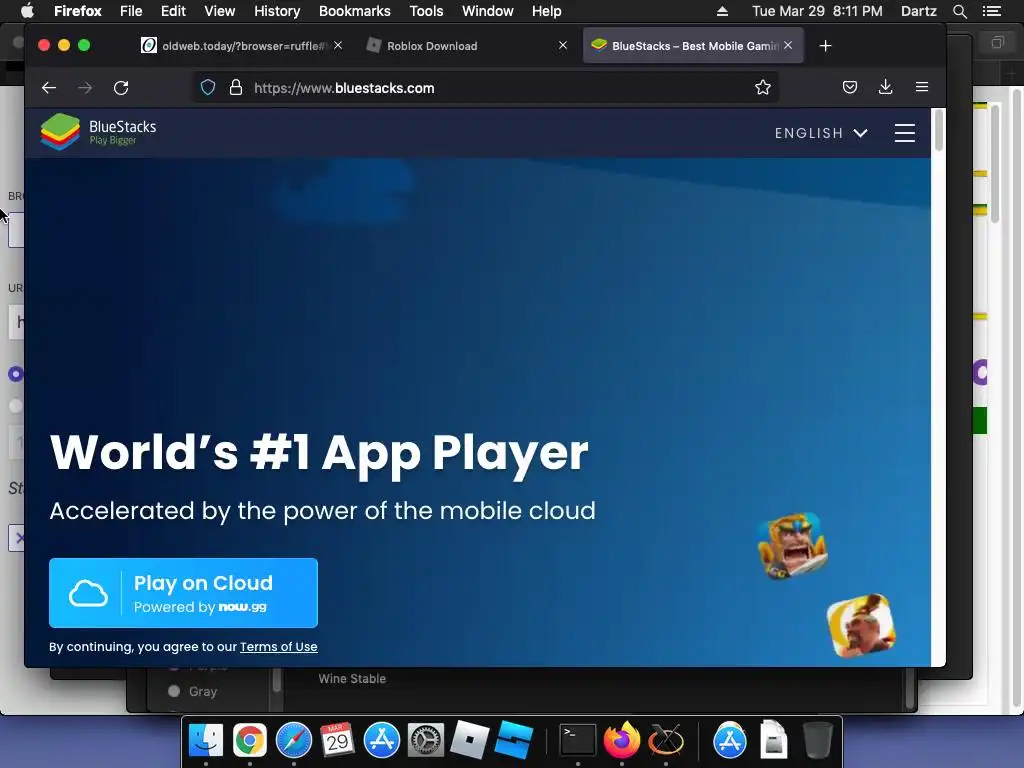Click the BlueStacks logo

[x=99, y=131]
